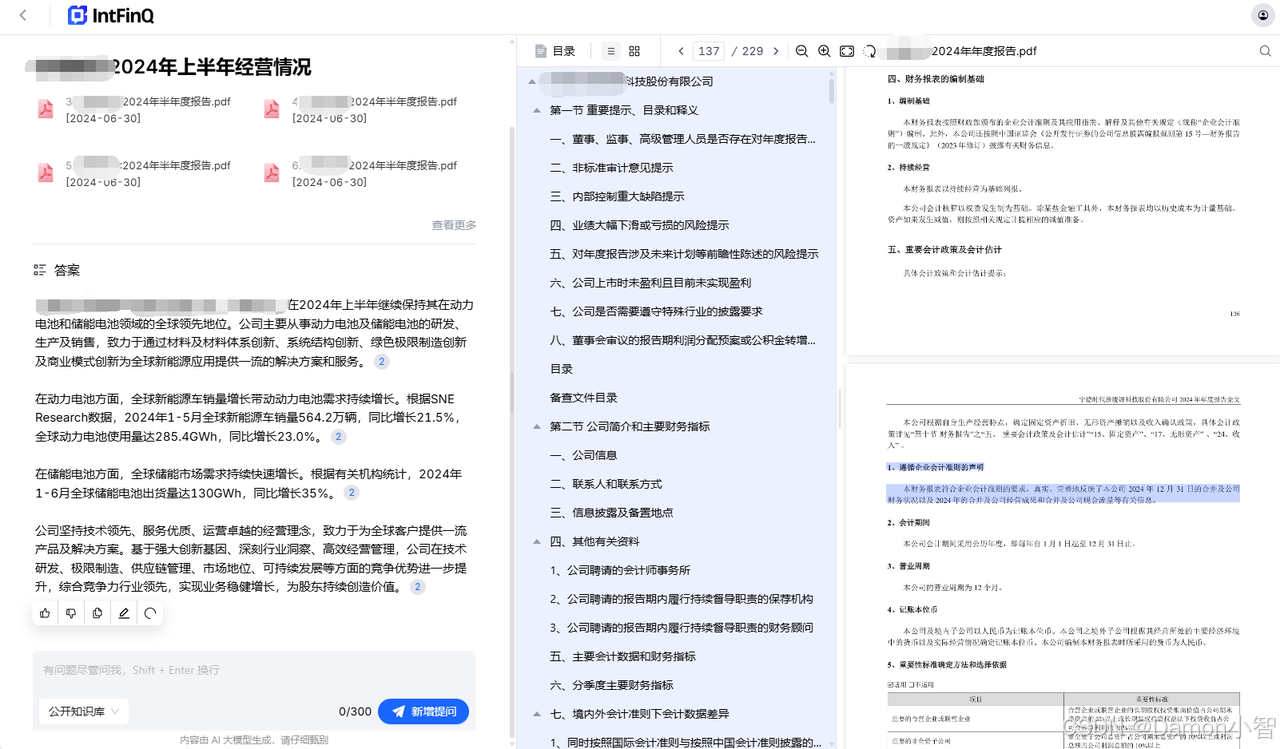This screenshot has width=1280, height=749.
Task: Open the user avatar menu
Action: click(x=1262, y=16)
